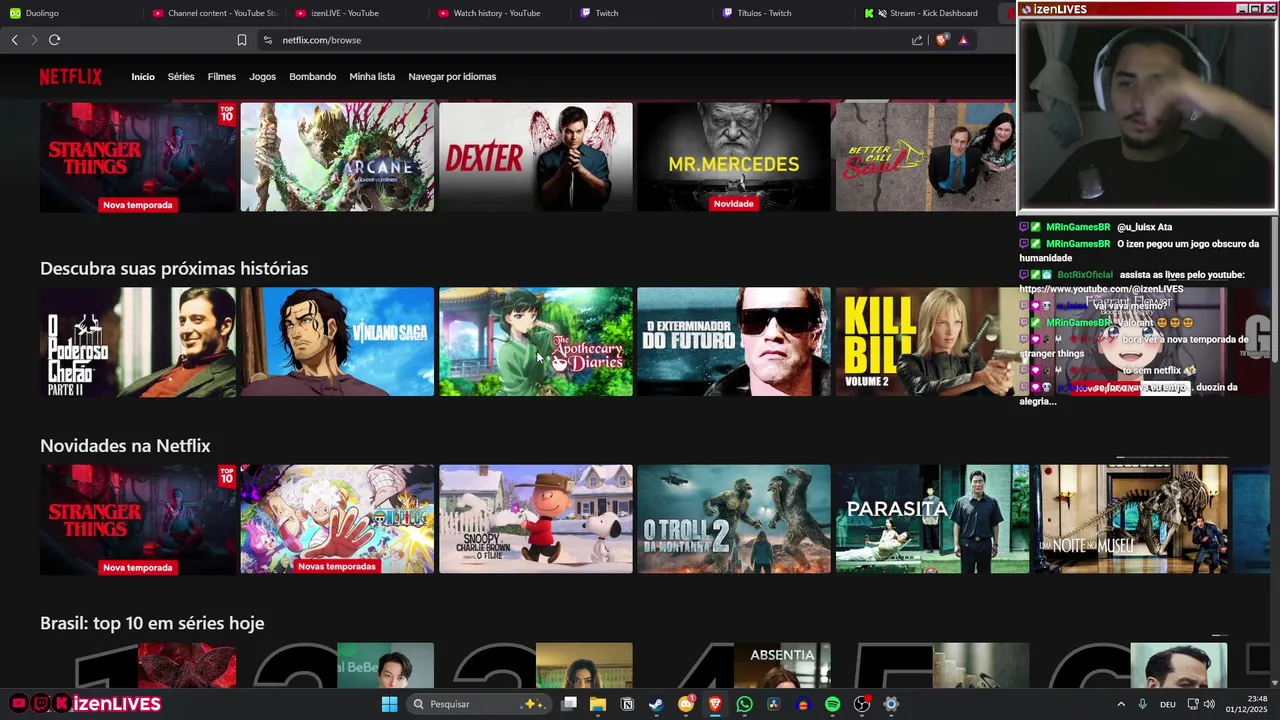Screen dimensions: 1280x720
Task: Go back with the browser back arrow
Action: [14, 40]
